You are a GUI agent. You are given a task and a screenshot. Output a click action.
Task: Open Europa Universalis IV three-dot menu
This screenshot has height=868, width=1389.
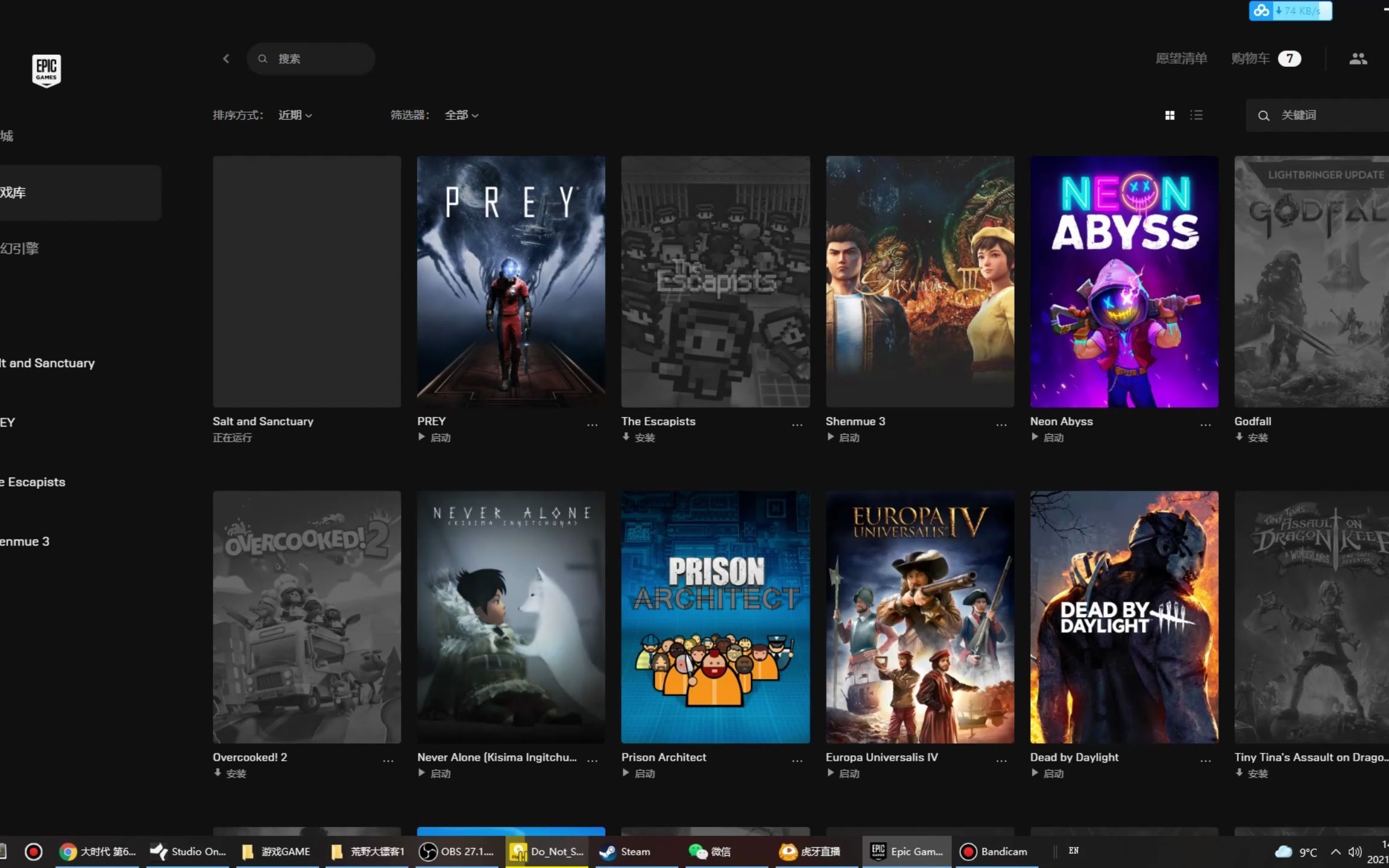coord(1001,761)
